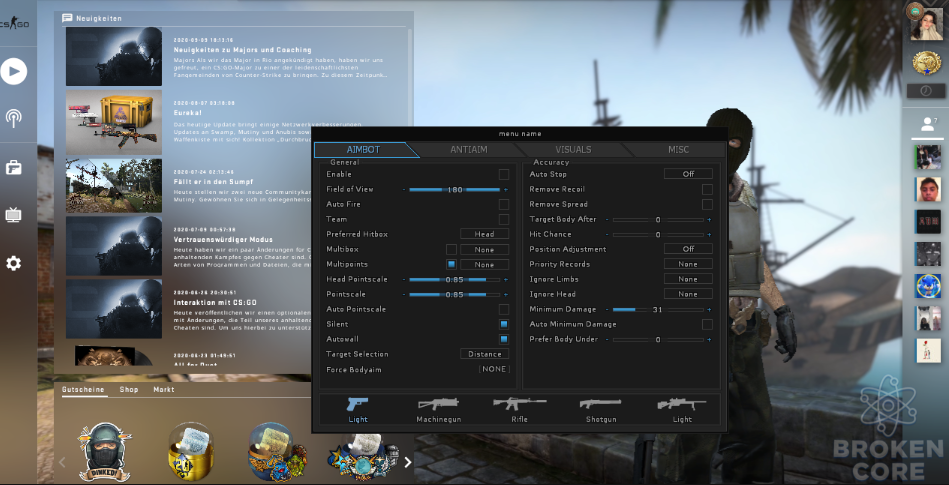Screen dimensions: 949x485
Task: Open the Interaktion mit CS:GO news article
Action: pos(215,302)
